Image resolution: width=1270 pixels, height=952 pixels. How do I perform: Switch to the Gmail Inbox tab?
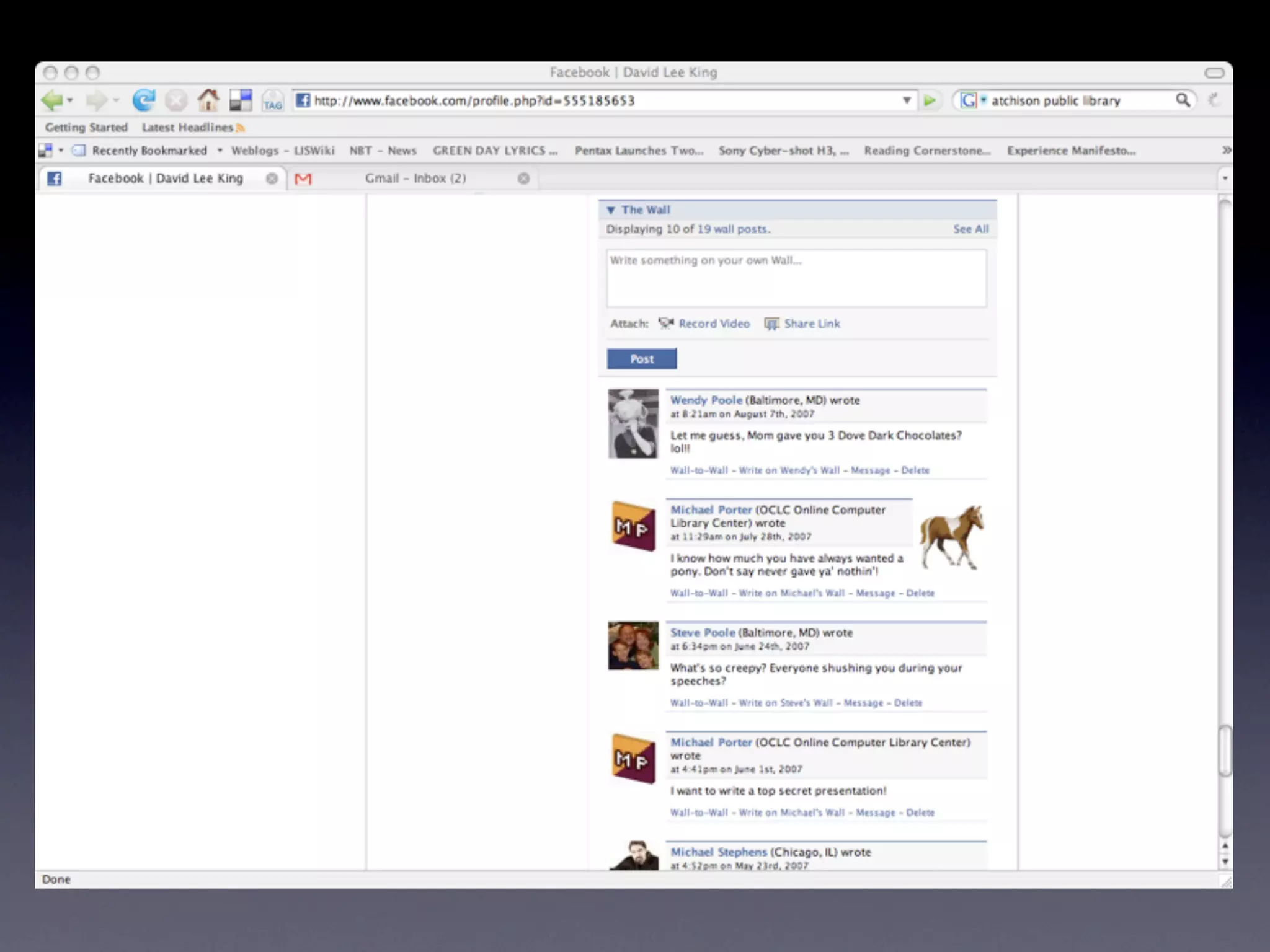click(414, 178)
